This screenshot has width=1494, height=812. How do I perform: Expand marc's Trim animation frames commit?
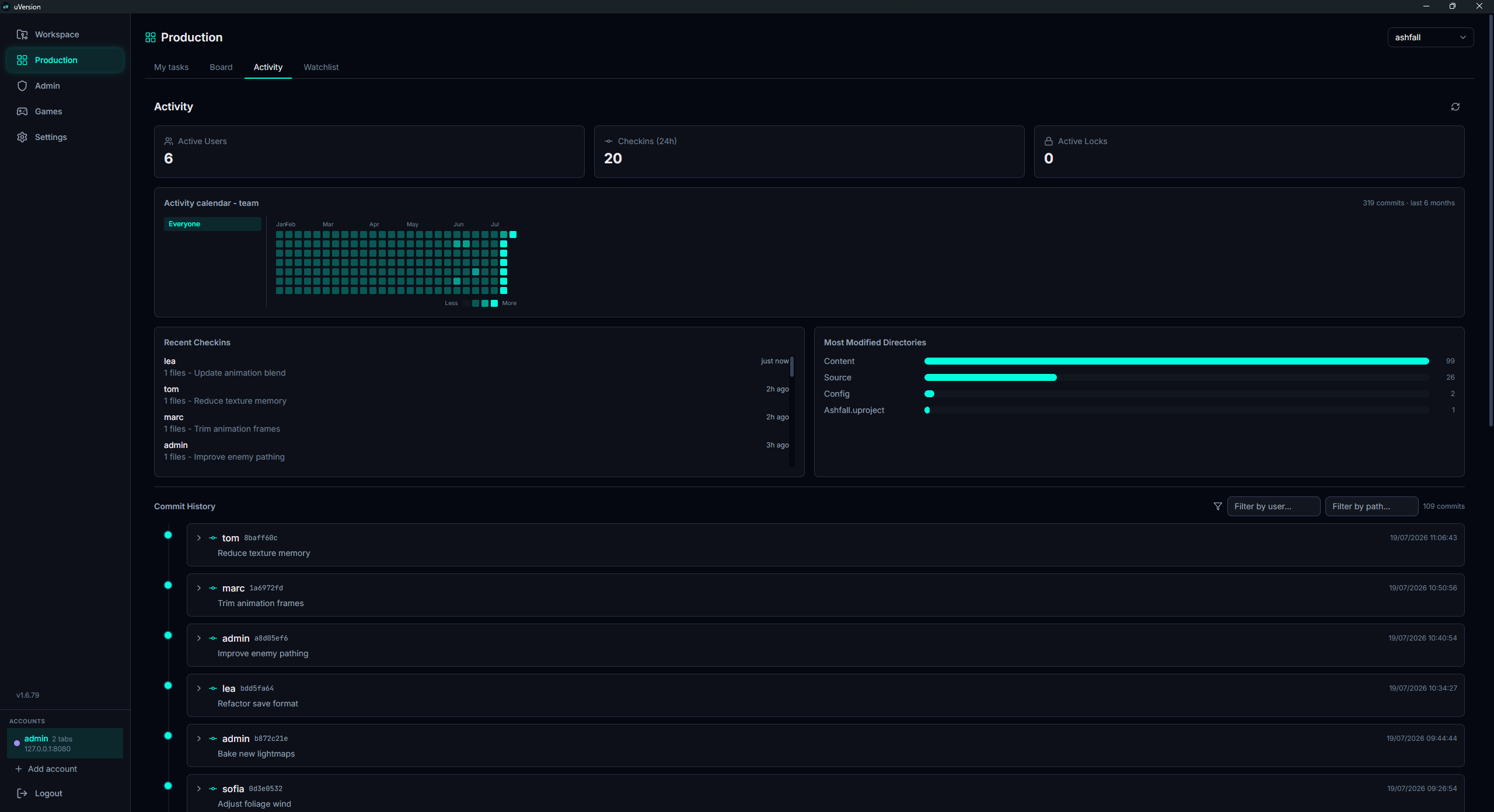click(x=199, y=588)
